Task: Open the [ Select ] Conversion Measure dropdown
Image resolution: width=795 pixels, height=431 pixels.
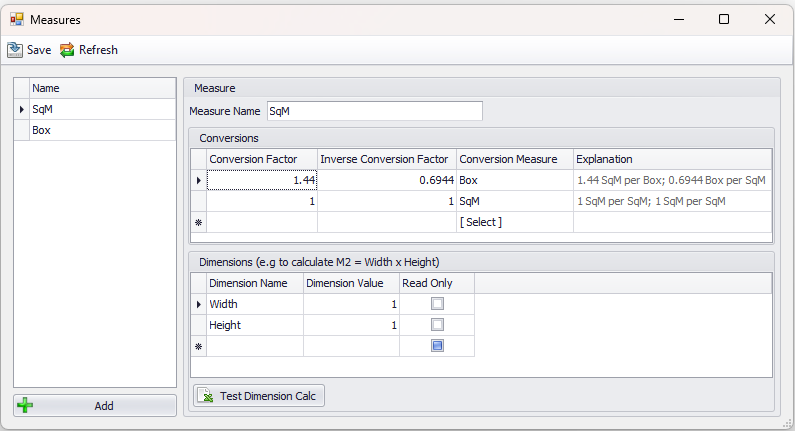Action: click(515, 222)
